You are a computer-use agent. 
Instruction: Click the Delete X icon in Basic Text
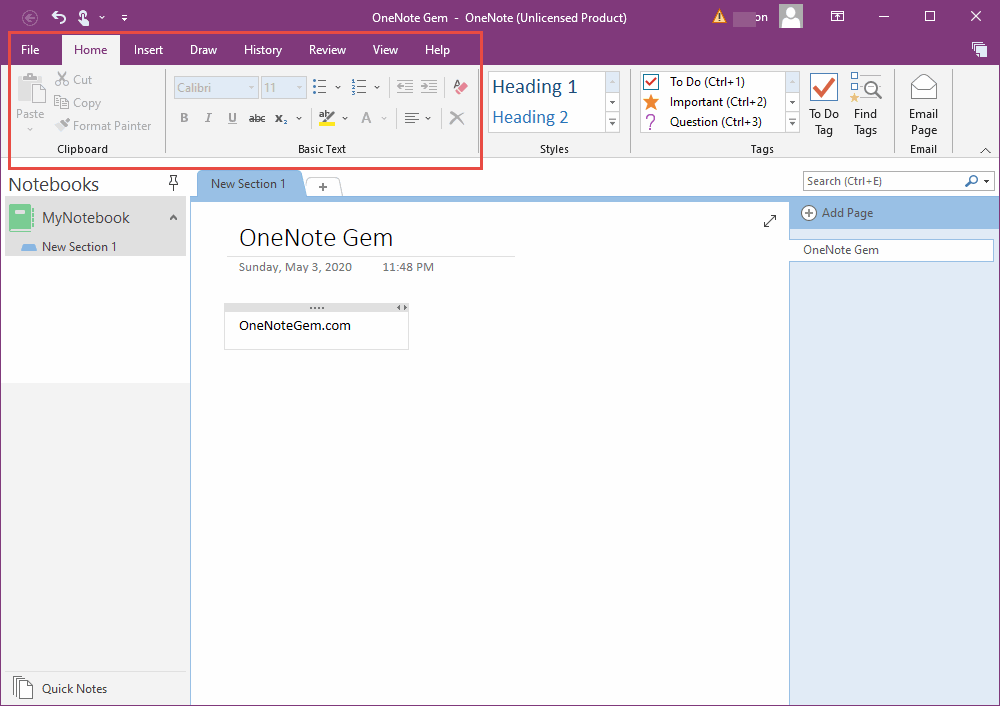click(457, 117)
